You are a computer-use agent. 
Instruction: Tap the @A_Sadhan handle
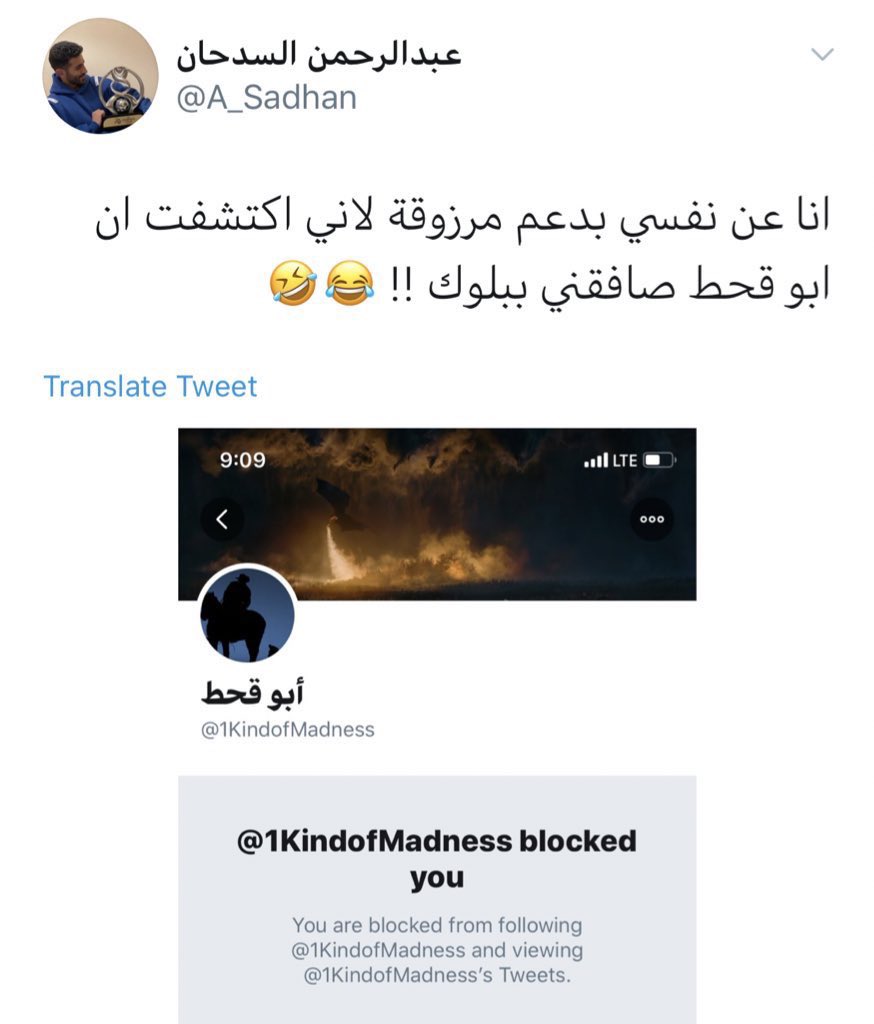267,98
